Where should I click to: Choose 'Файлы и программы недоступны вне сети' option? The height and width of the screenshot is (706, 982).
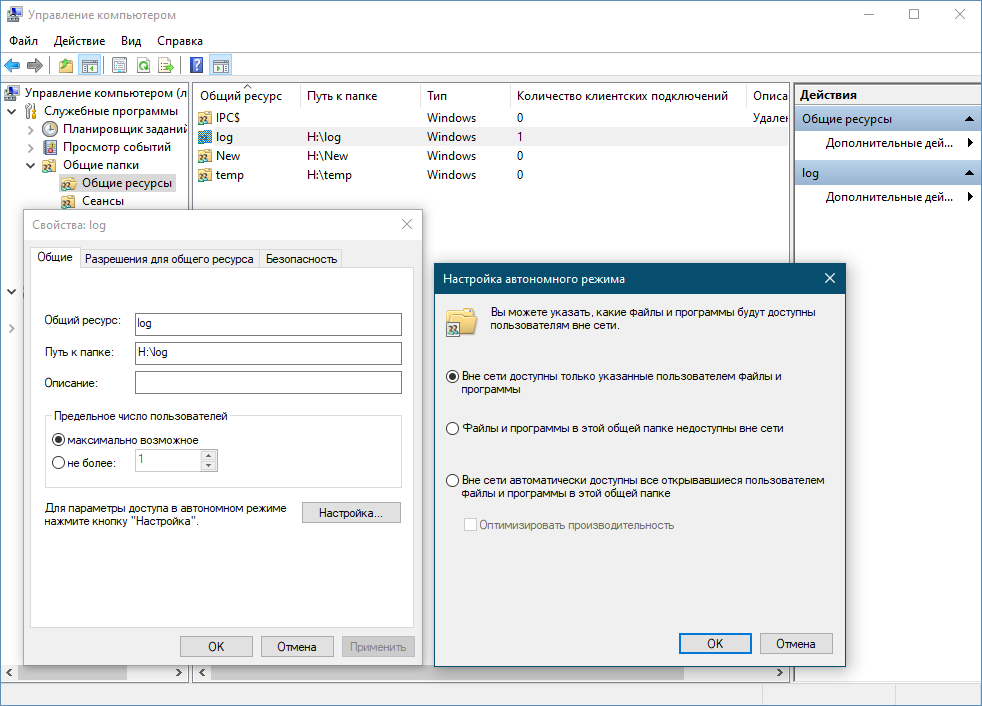452,428
